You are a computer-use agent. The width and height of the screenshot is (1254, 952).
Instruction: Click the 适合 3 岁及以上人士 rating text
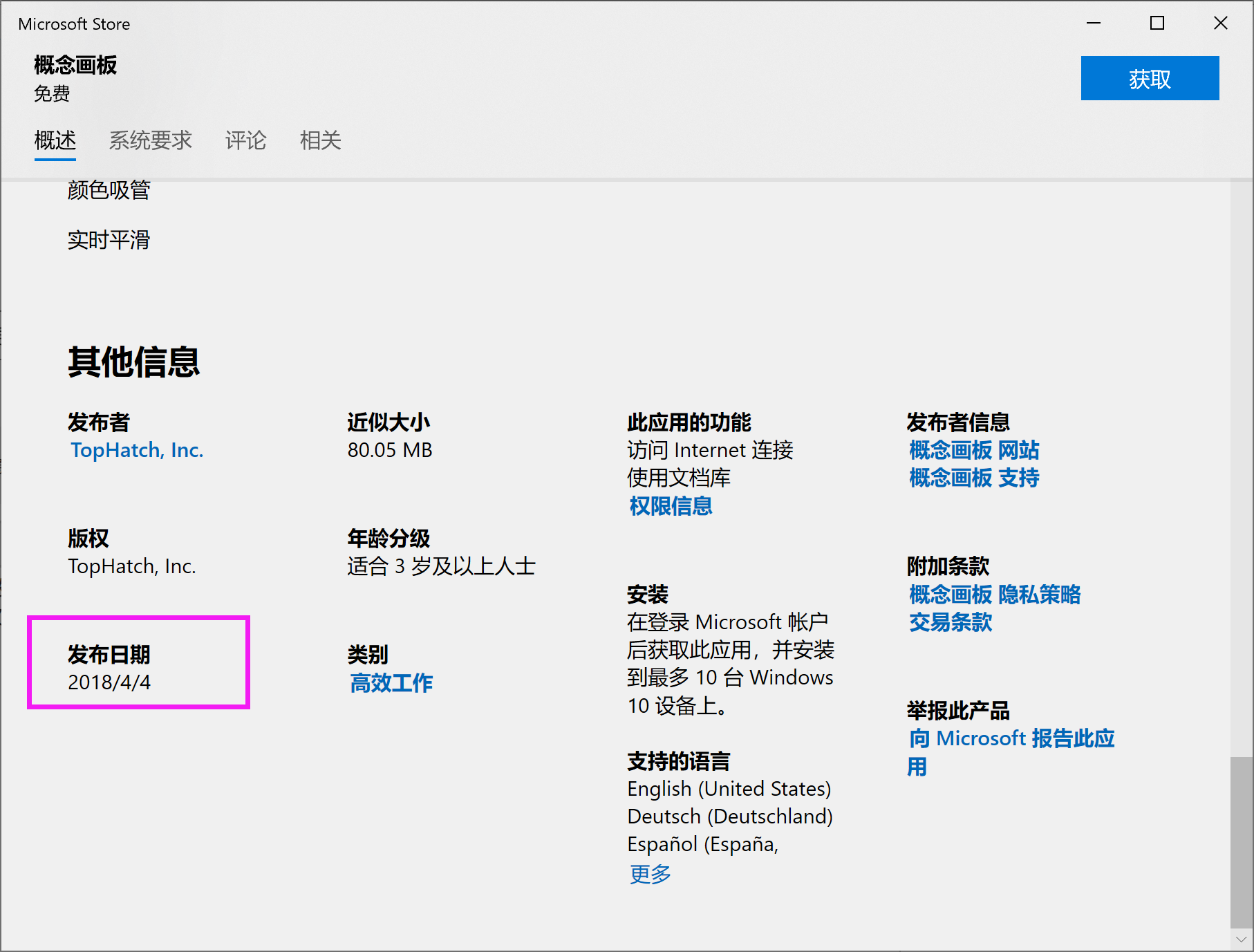442,566
